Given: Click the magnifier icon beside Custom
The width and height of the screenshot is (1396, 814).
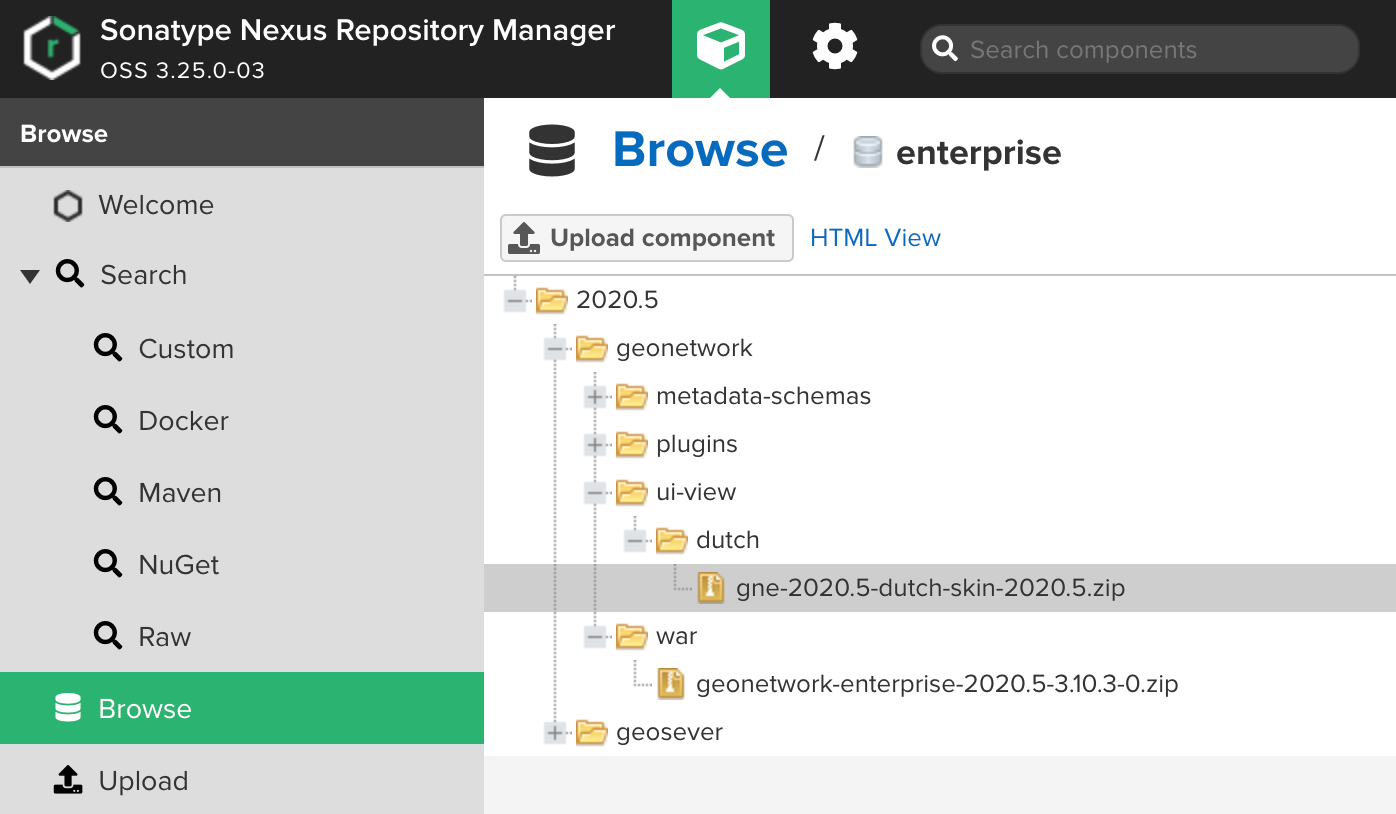Looking at the screenshot, I should [108, 348].
